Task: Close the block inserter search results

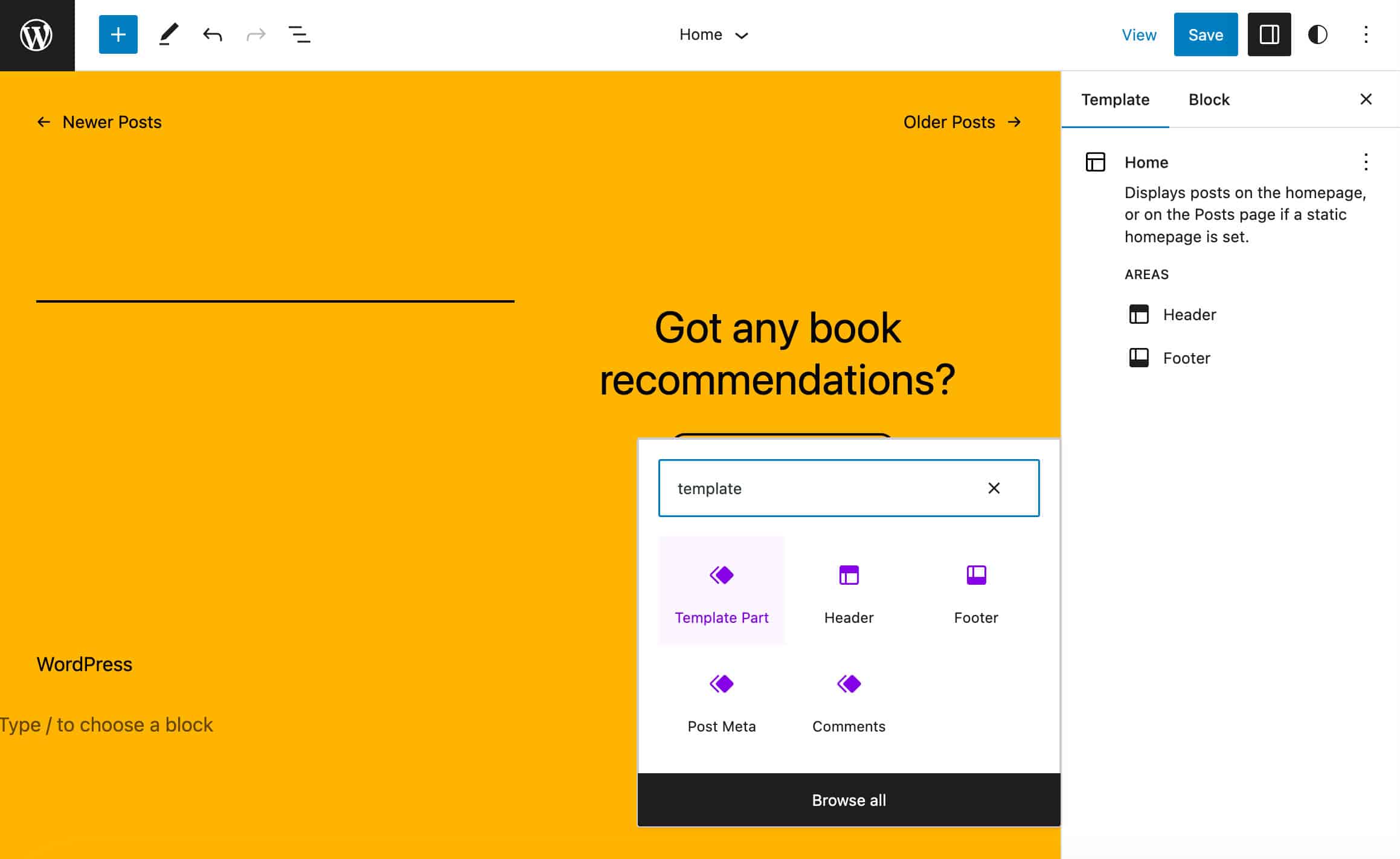Action: (993, 488)
